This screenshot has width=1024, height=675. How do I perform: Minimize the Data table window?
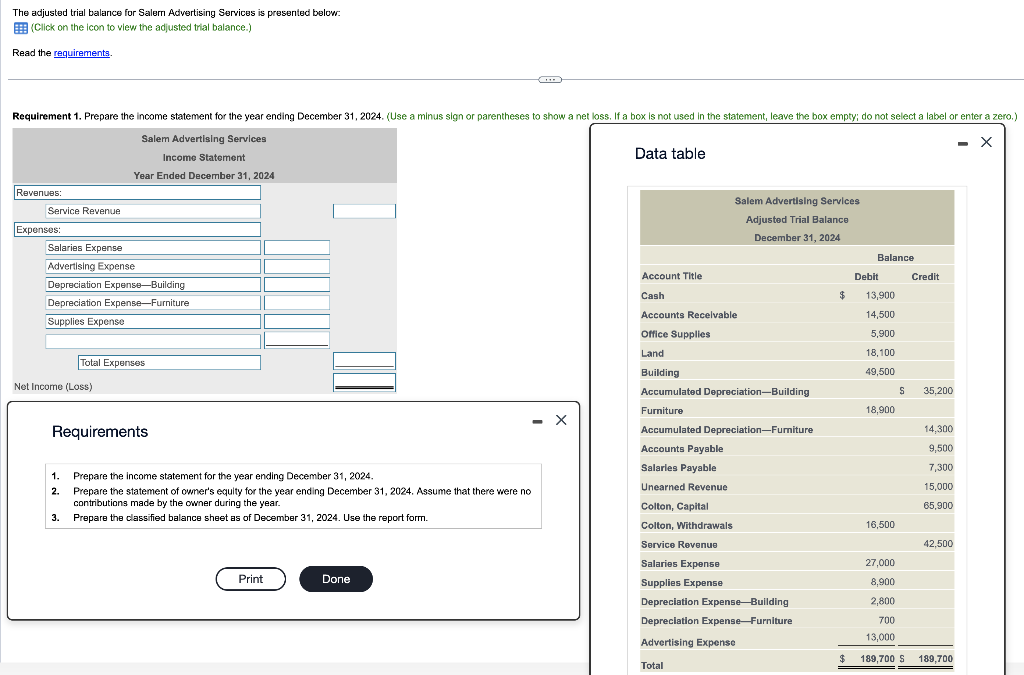coord(960,142)
